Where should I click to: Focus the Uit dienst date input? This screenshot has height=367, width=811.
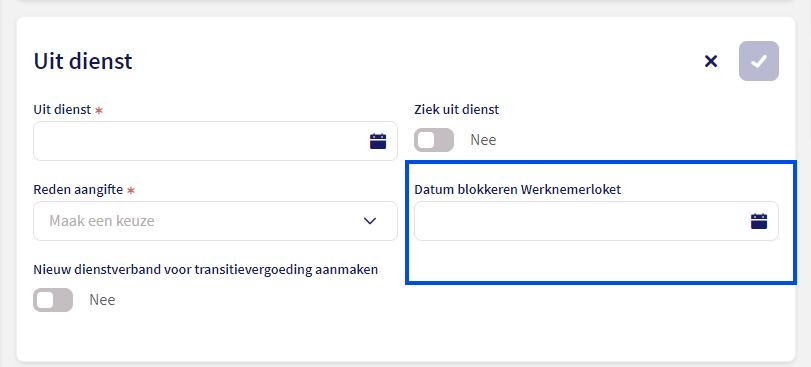click(215, 141)
